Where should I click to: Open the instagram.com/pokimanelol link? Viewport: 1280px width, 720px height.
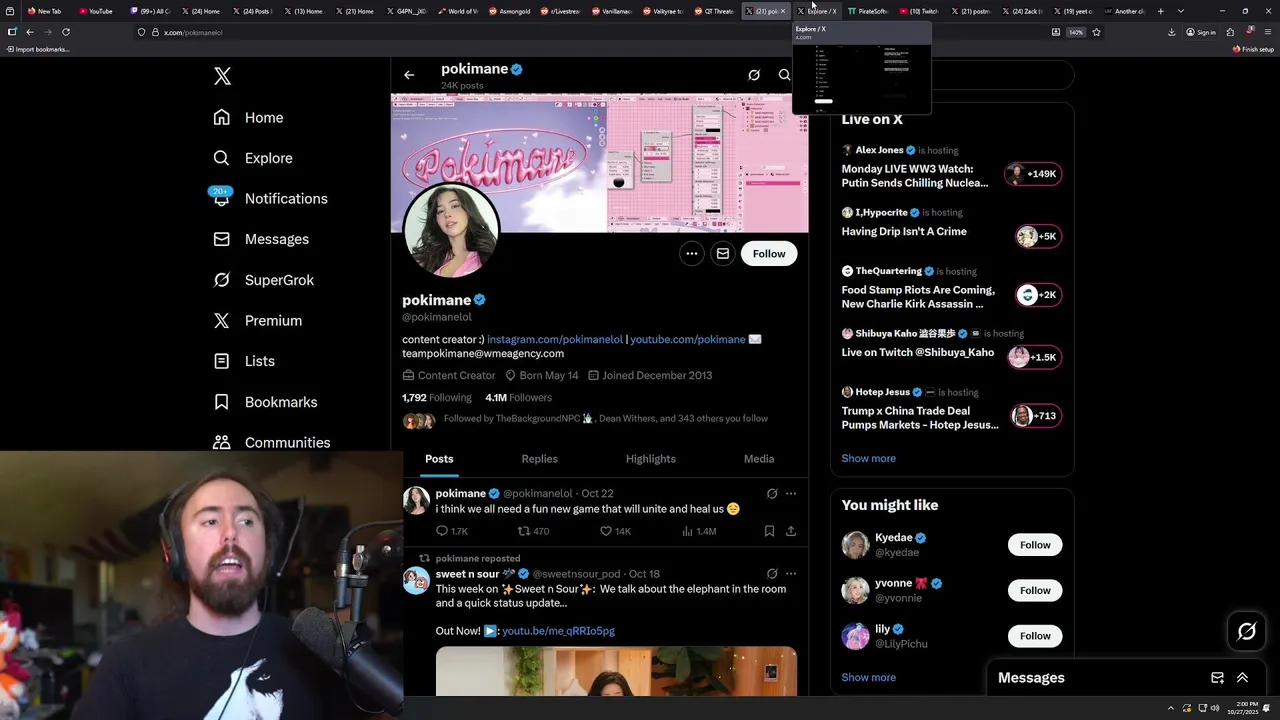555,339
